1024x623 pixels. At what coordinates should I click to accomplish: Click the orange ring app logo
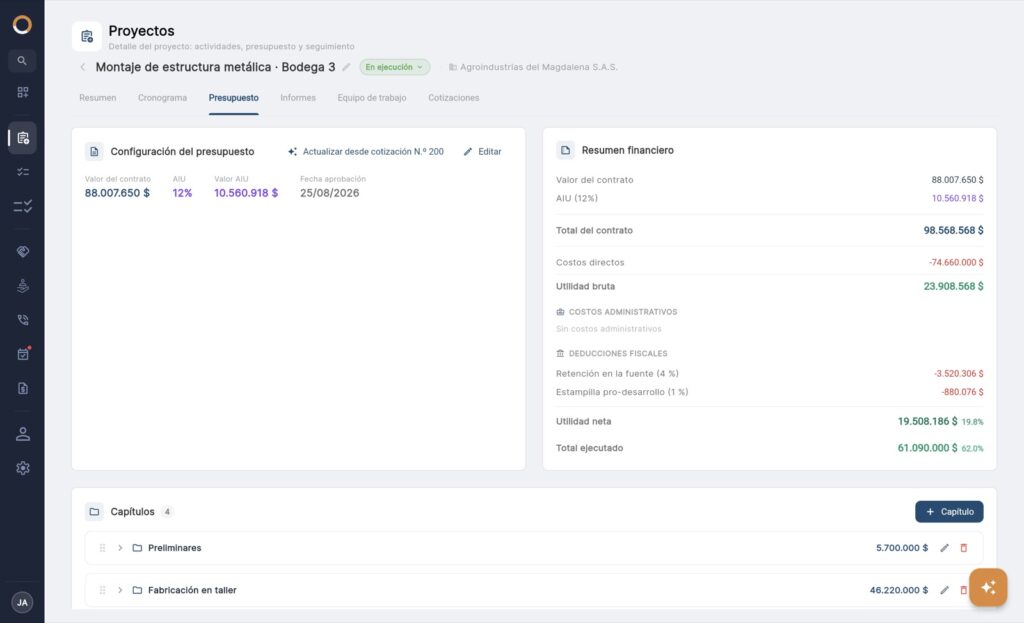(22, 25)
